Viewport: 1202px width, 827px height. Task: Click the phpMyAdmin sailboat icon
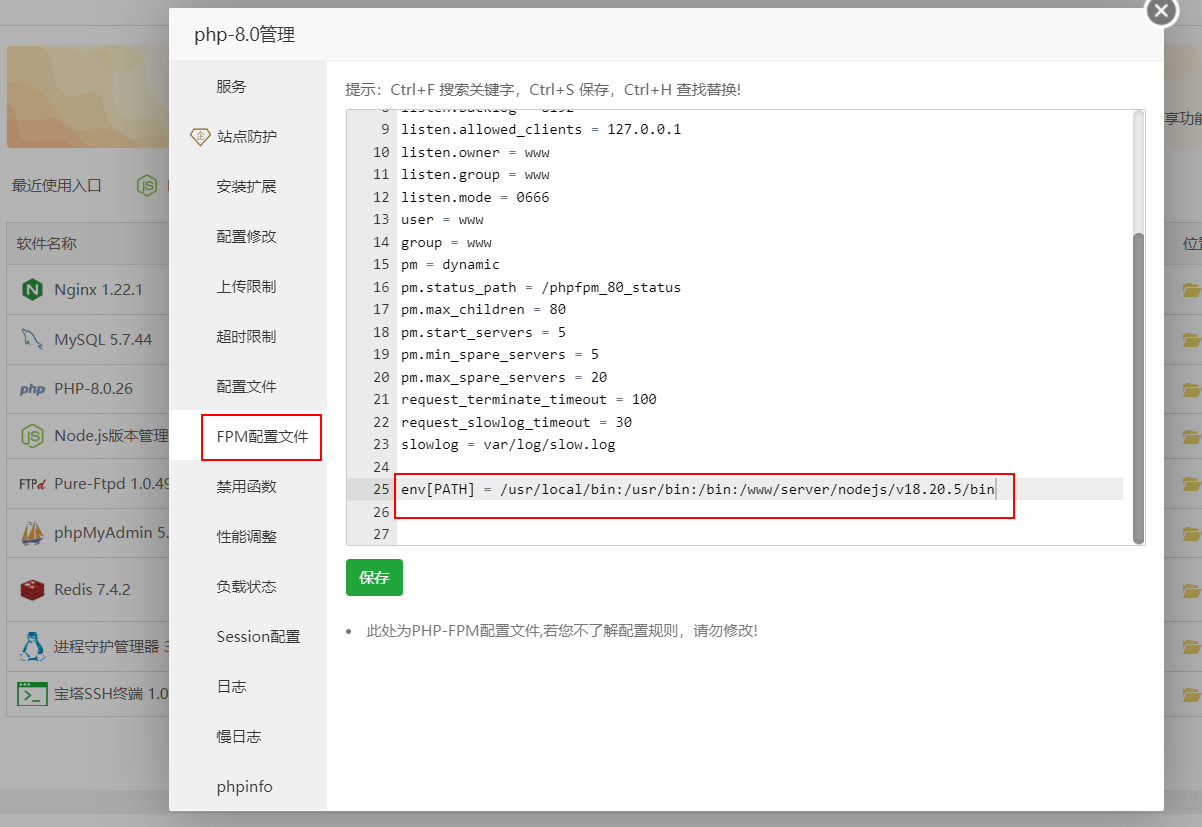32,534
